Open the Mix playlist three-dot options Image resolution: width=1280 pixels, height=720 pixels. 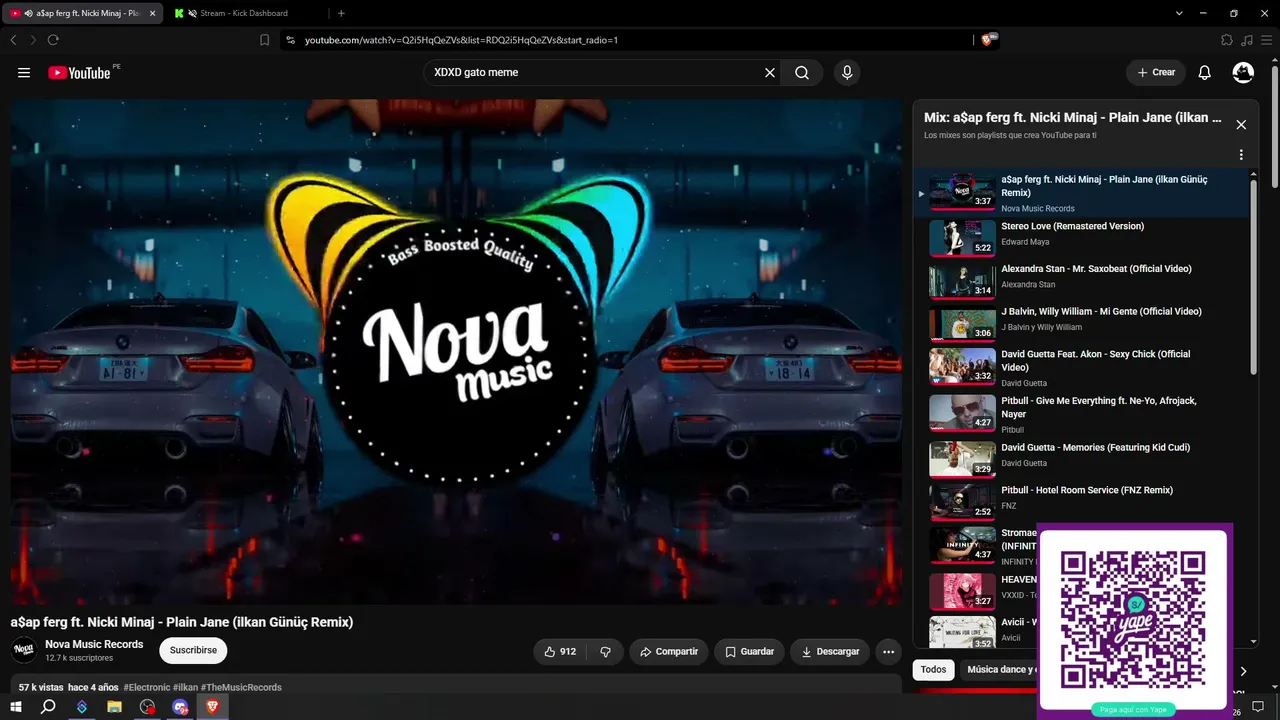point(1241,155)
